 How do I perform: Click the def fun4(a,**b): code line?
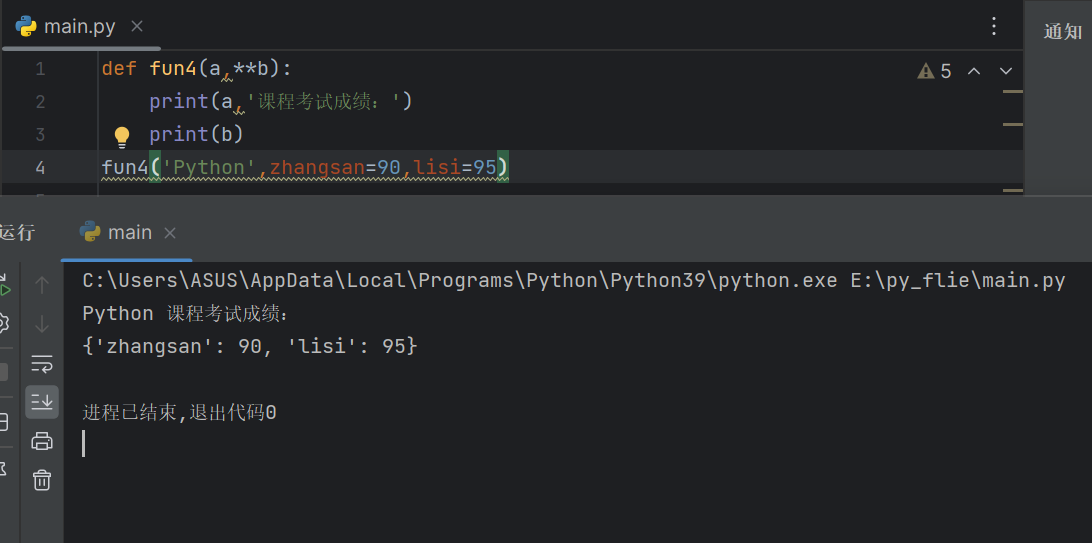pos(198,69)
